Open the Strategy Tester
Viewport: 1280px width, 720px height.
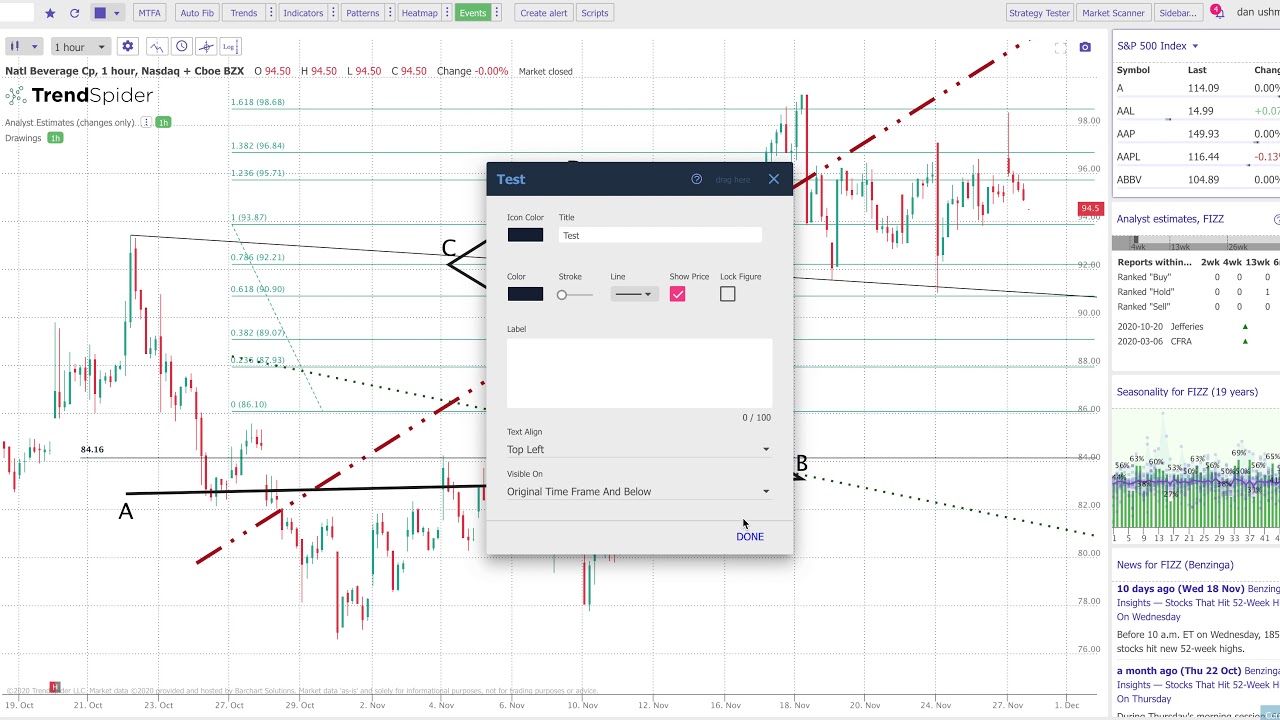tap(1039, 13)
